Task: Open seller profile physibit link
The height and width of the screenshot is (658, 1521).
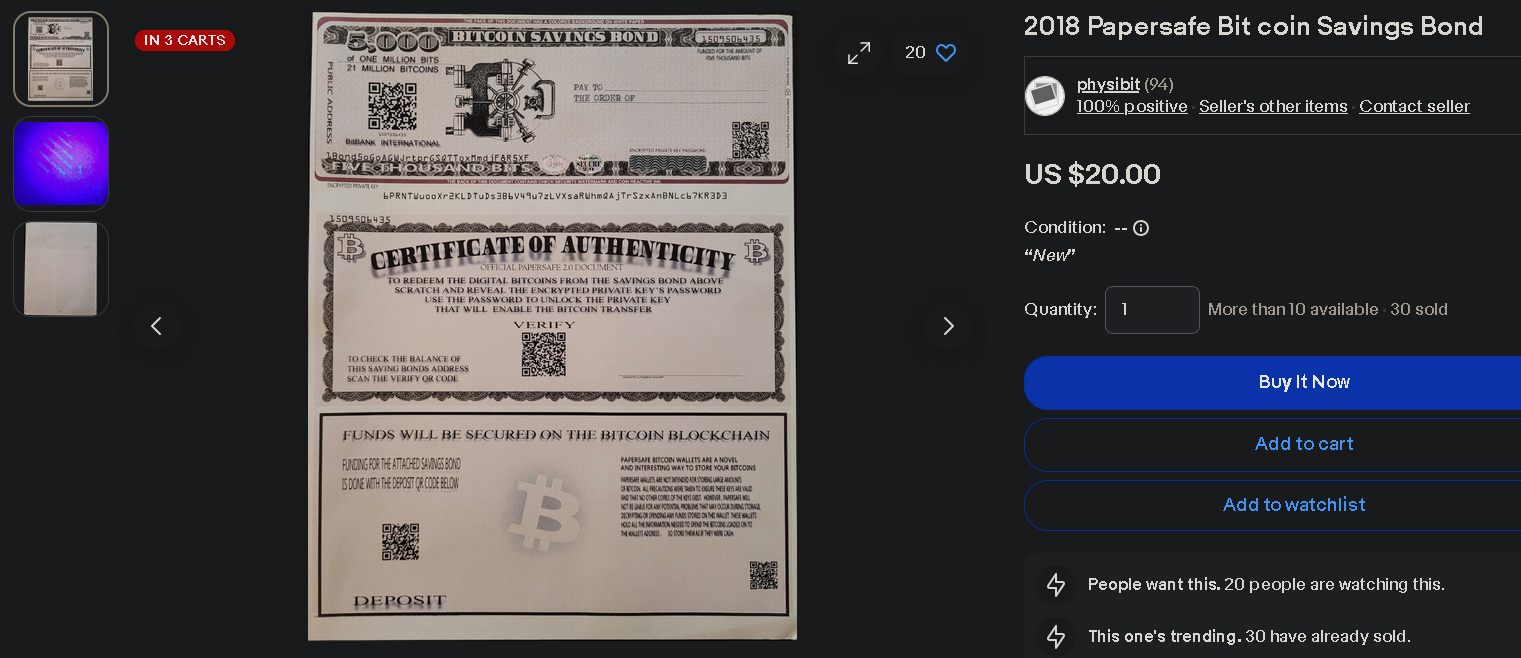Action: pos(1108,84)
